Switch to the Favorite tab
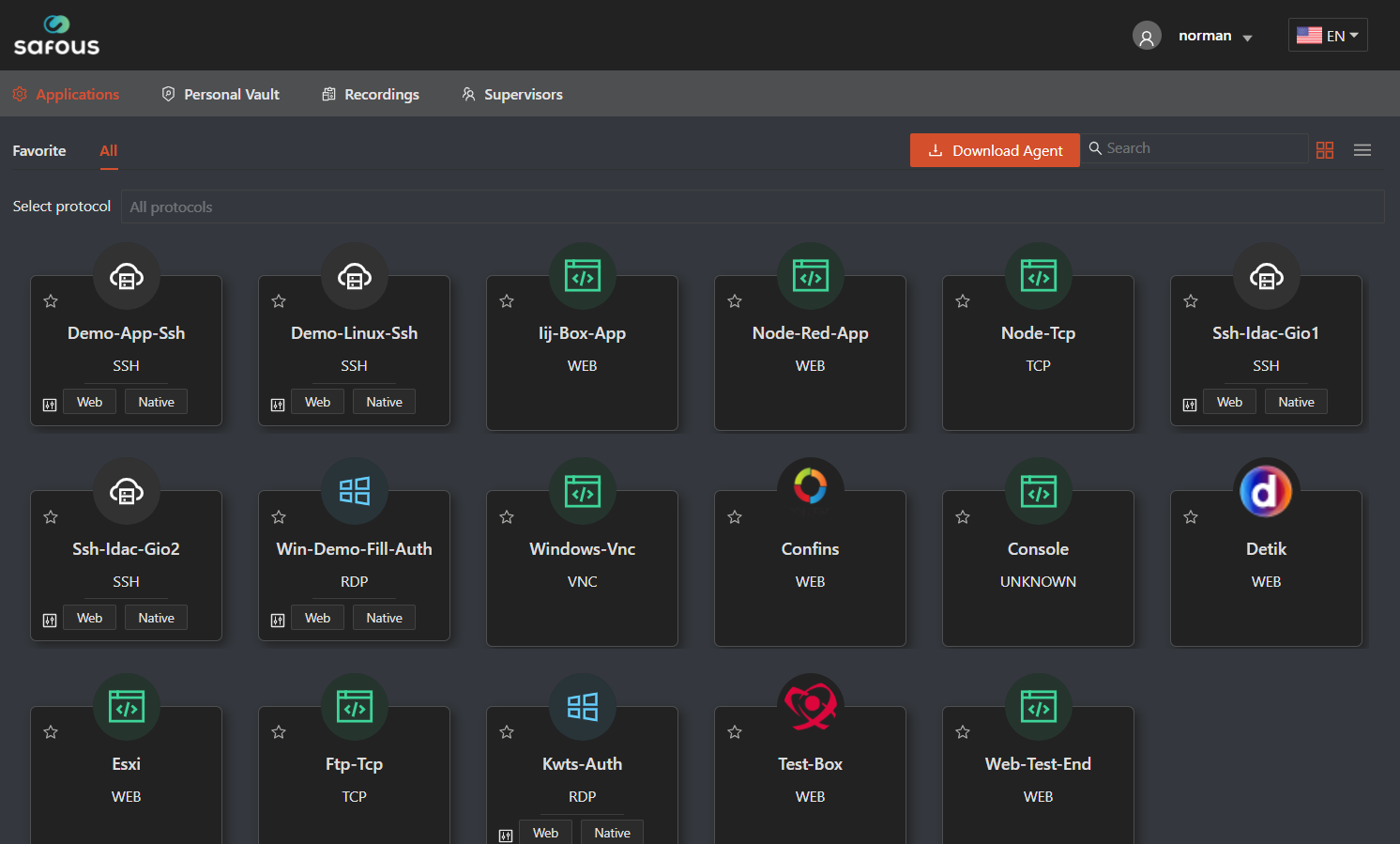Image resolution: width=1400 pixels, height=844 pixels. tap(39, 150)
